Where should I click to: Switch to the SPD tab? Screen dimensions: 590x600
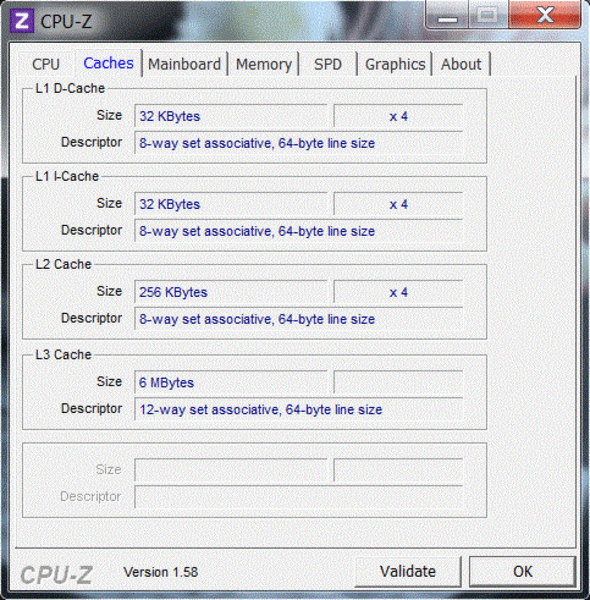(x=328, y=64)
